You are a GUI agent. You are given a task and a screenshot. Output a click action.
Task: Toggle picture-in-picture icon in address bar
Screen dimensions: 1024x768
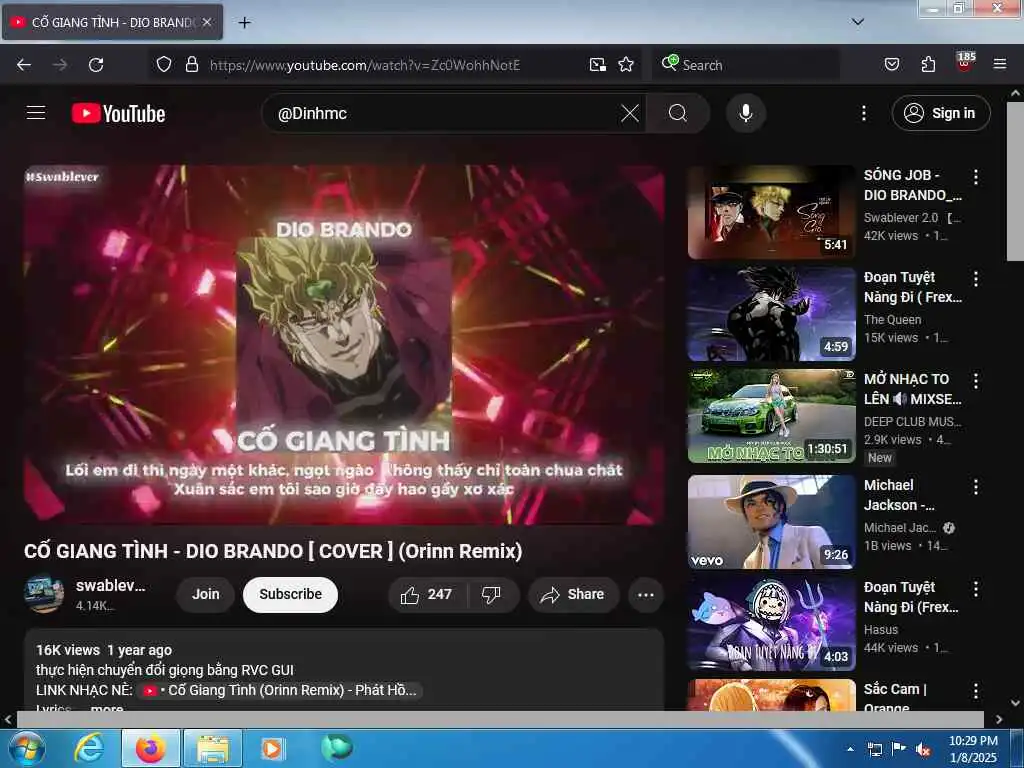pos(597,64)
